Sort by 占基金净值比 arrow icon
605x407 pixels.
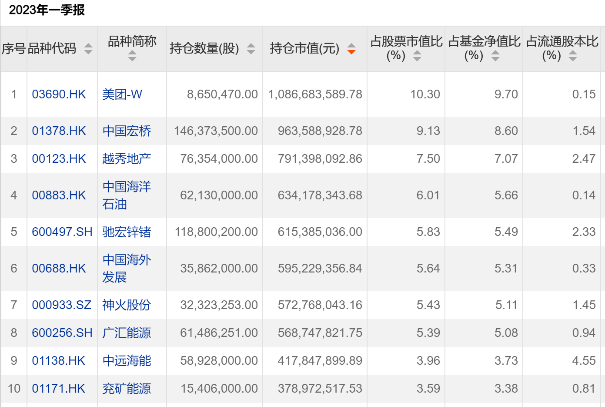click(495, 56)
